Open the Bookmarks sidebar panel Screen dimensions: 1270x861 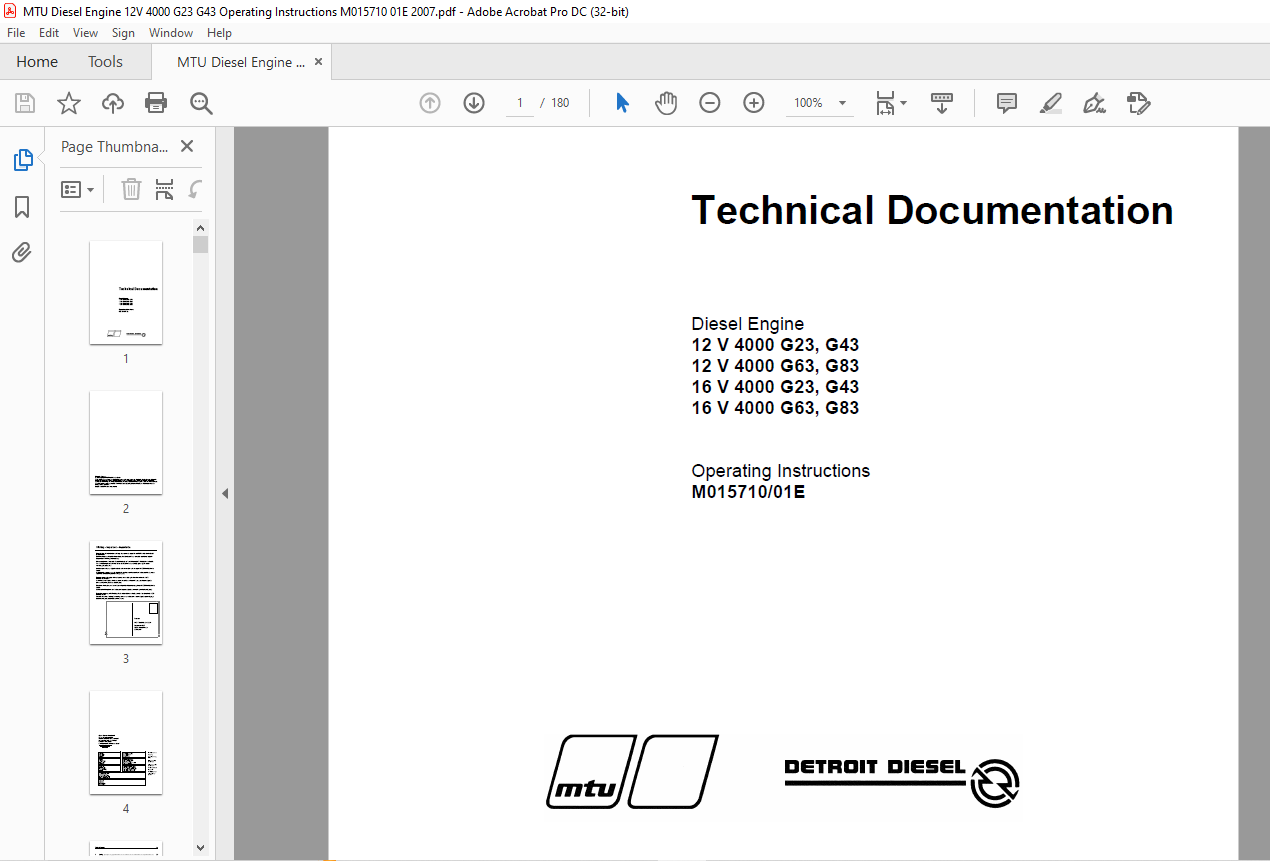[22, 207]
